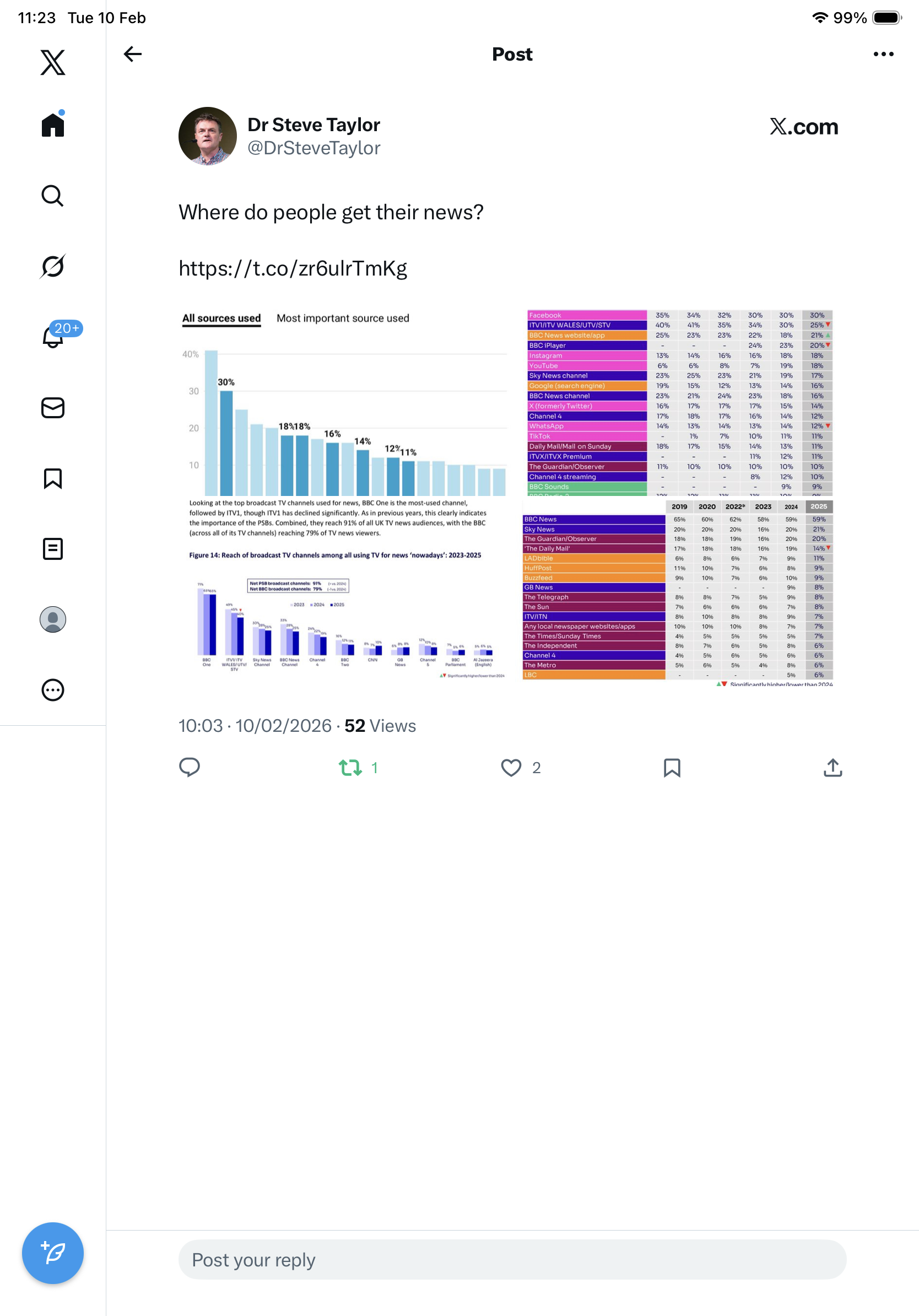919x1316 pixels.
Task: Open Direct Messages envelope
Action: [53, 407]
